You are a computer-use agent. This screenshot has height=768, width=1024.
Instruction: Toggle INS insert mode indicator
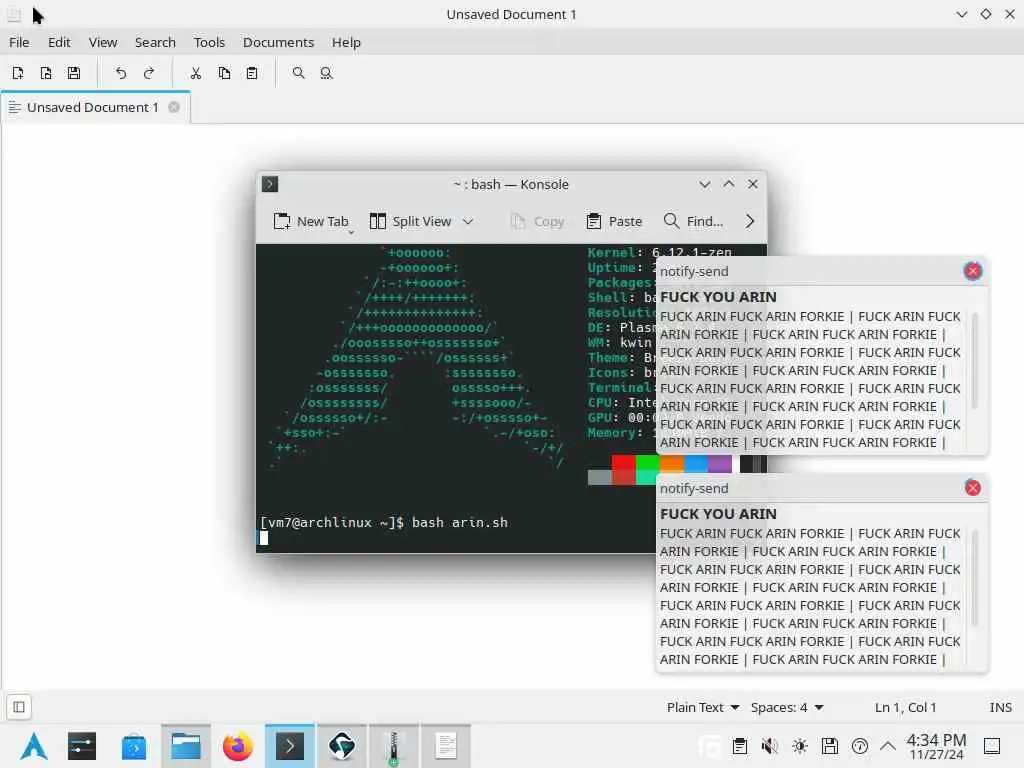coord(1000,707)
